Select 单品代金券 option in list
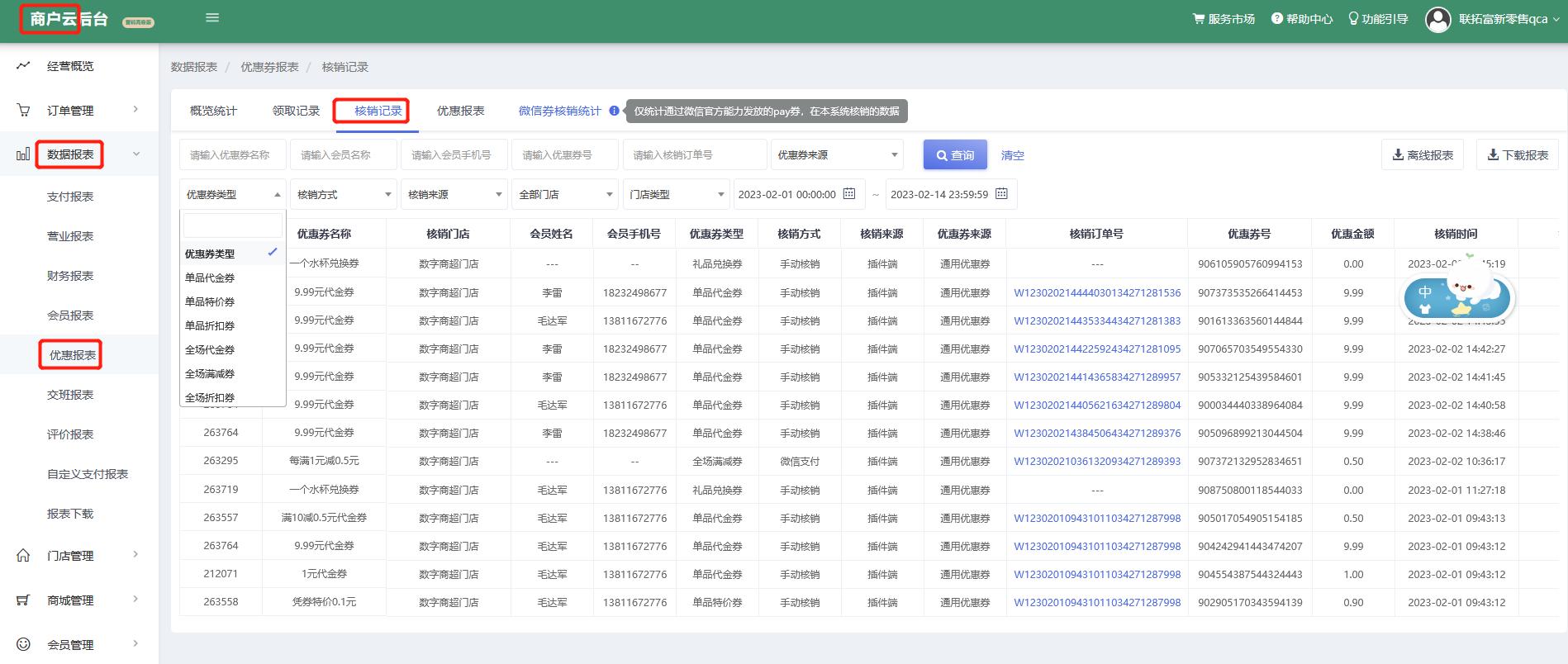 [233, 277]
